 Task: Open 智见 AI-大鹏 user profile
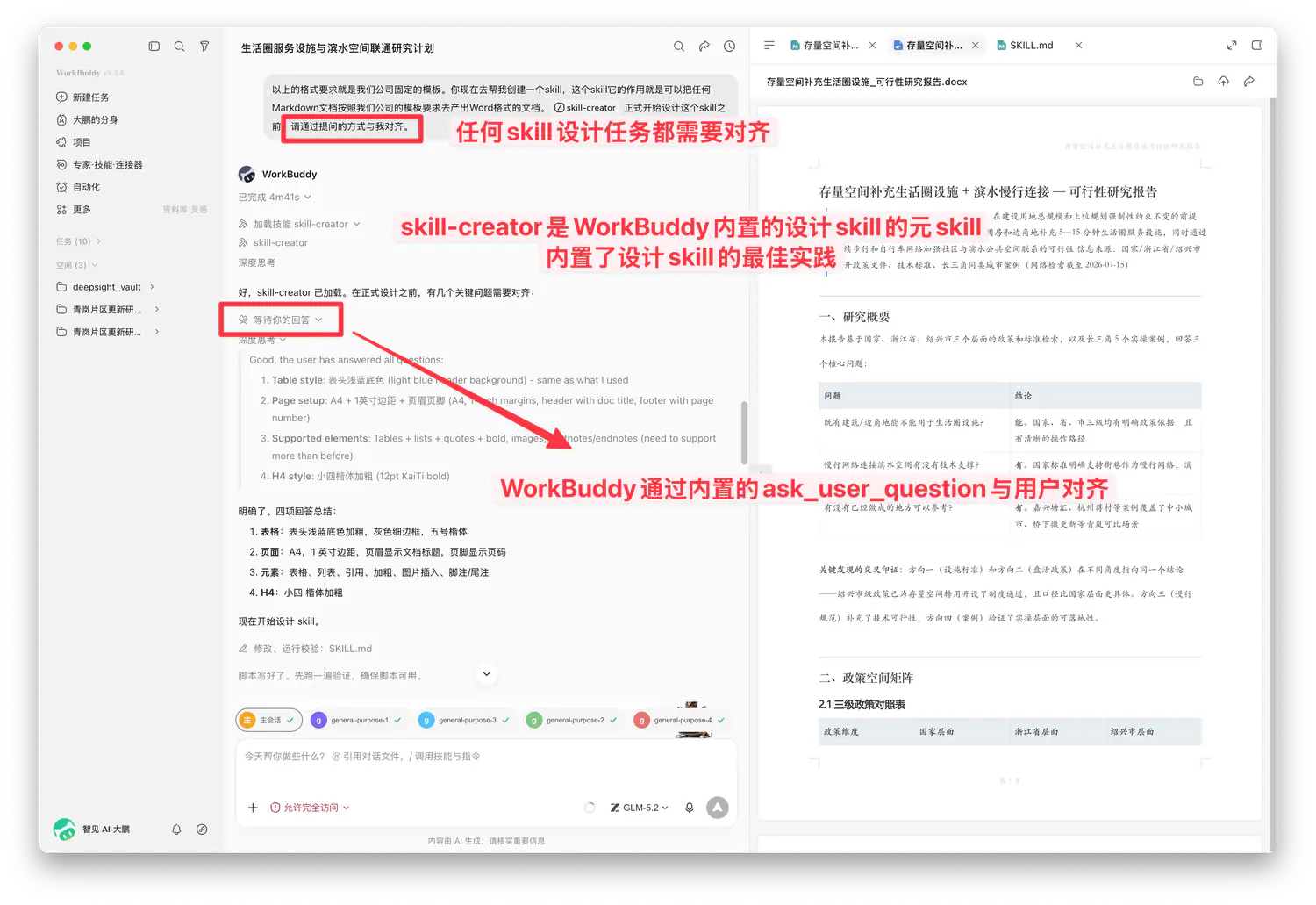coord(92,830)
